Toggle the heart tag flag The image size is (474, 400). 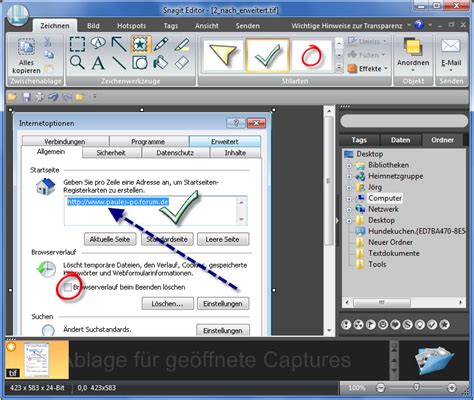click(395, 324)
